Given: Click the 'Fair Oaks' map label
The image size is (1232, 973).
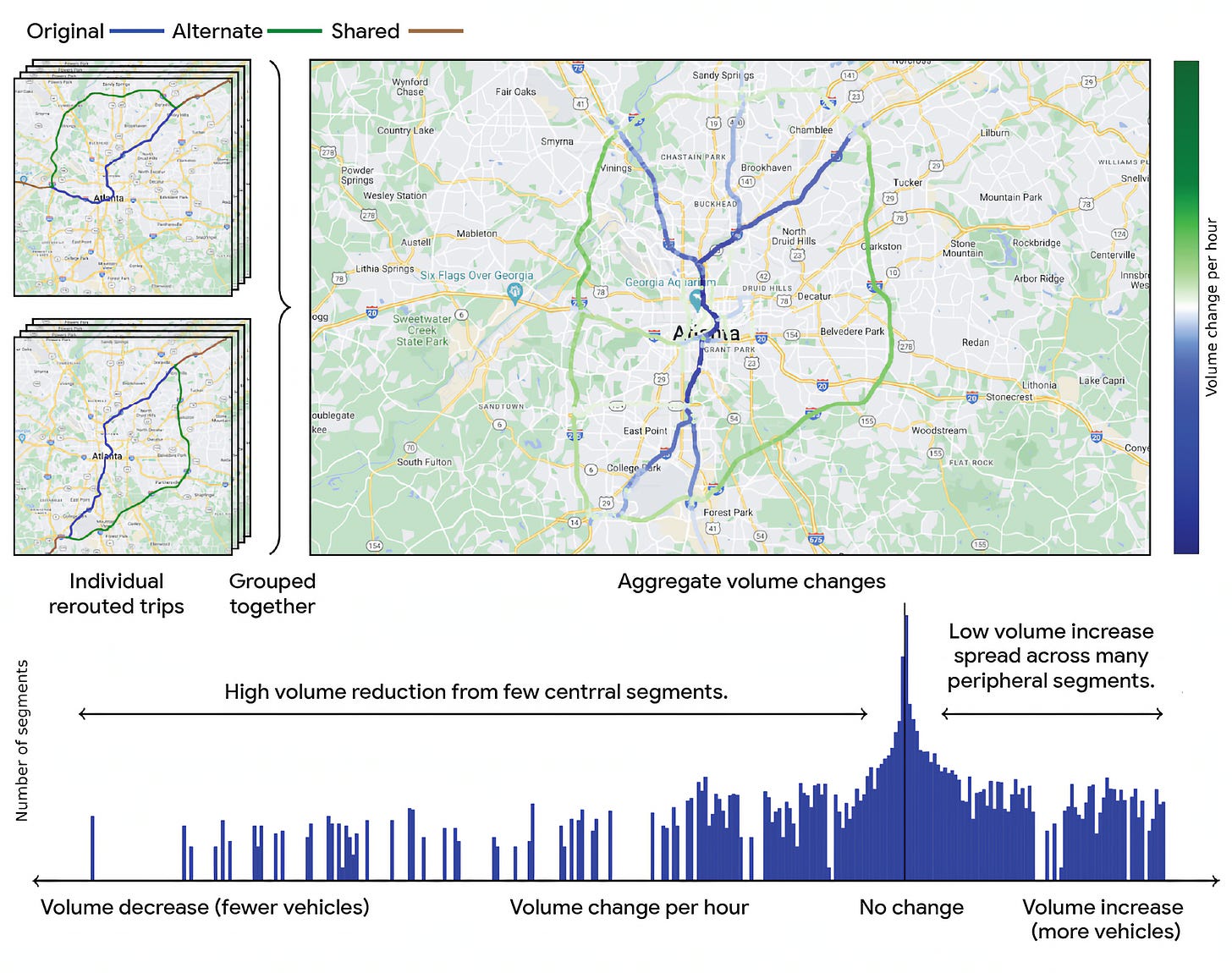Looking at the screenshot, I should click(515, 91).
